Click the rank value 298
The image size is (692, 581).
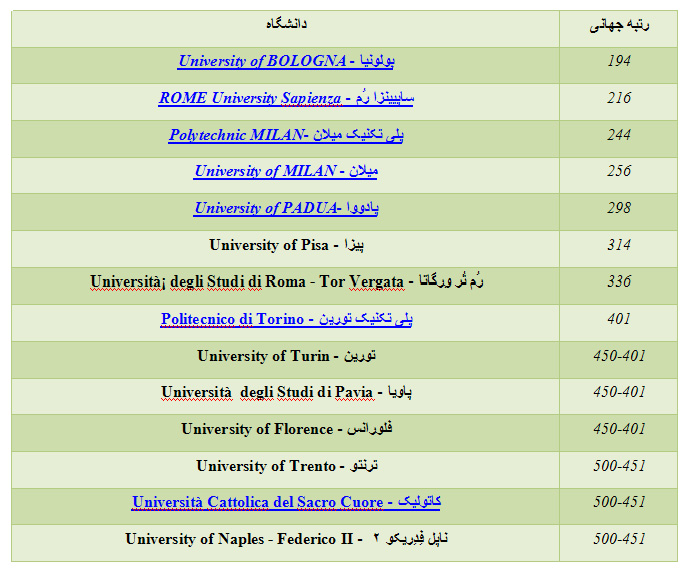point(619,208)
